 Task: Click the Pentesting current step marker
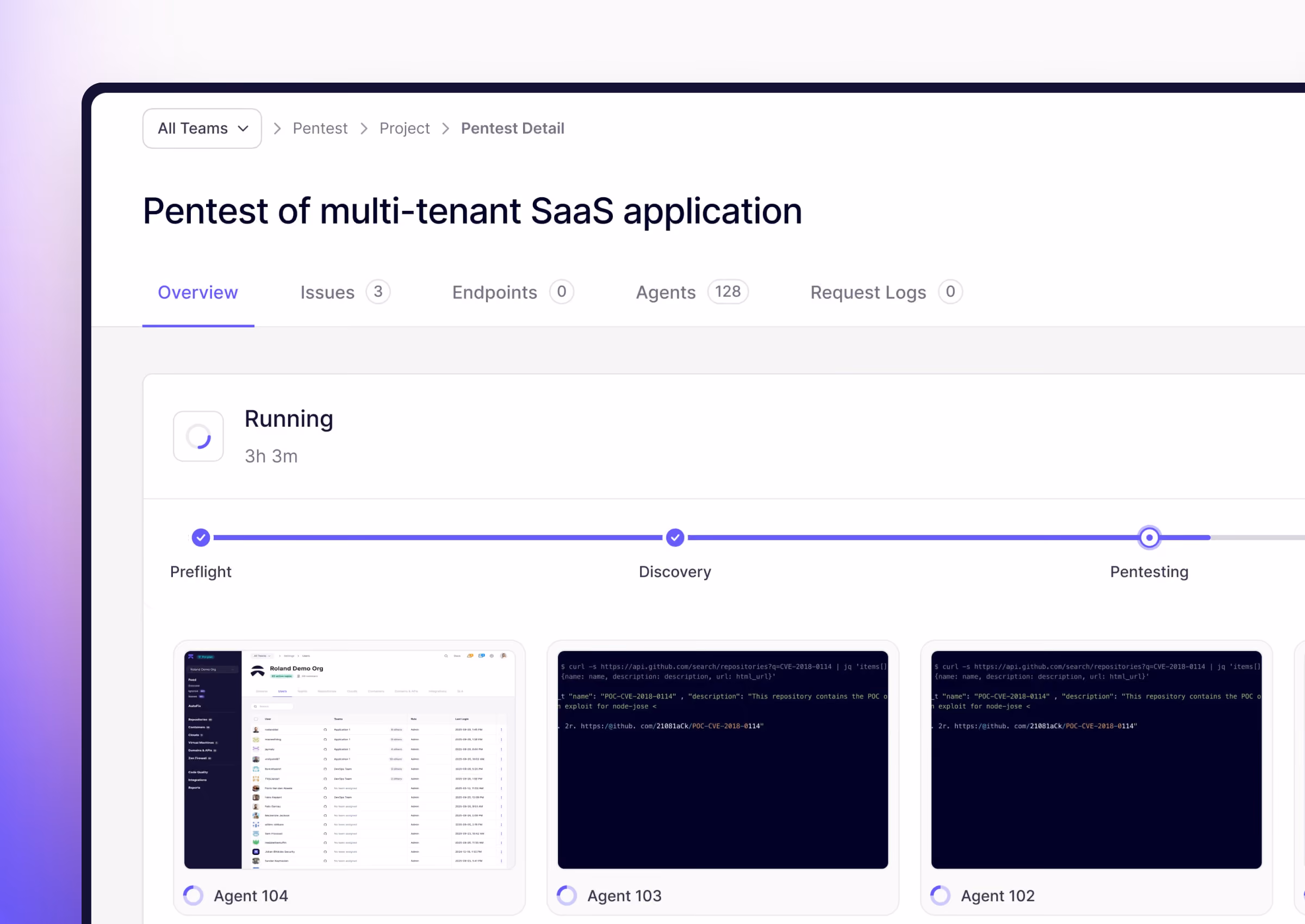1149,538
